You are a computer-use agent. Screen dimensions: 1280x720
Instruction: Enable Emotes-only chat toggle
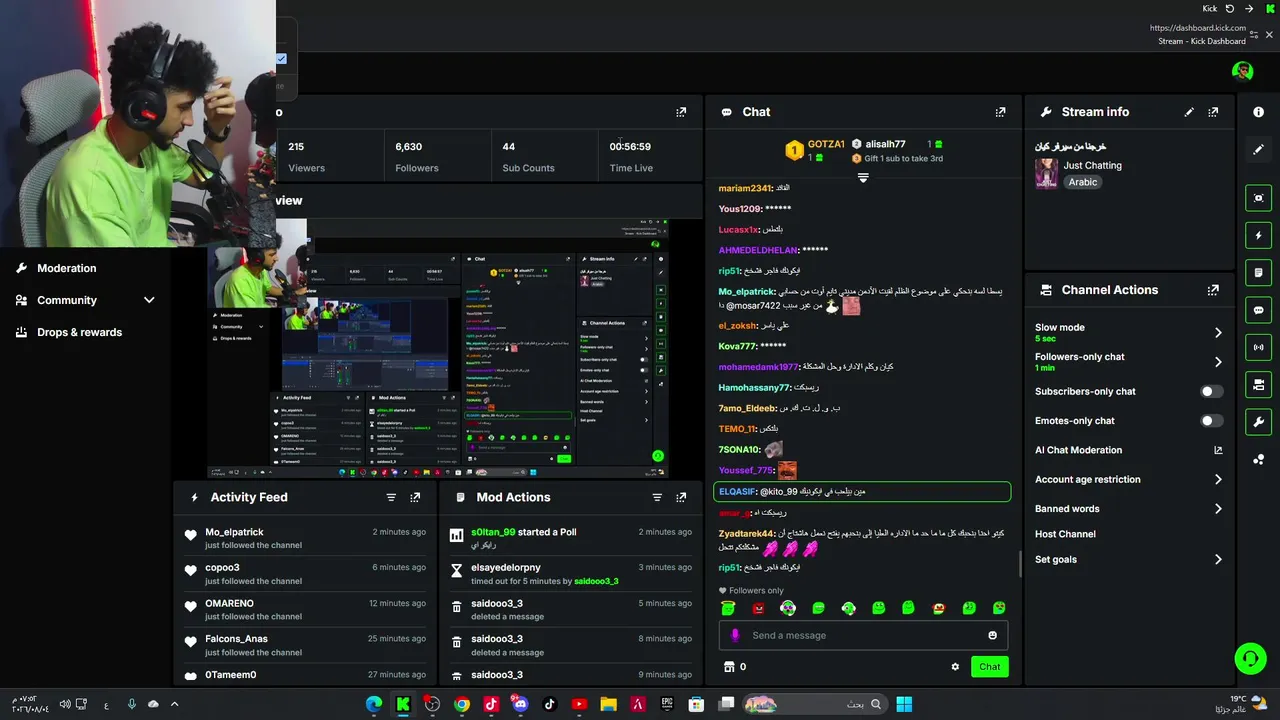click(x=1211, y=421)
